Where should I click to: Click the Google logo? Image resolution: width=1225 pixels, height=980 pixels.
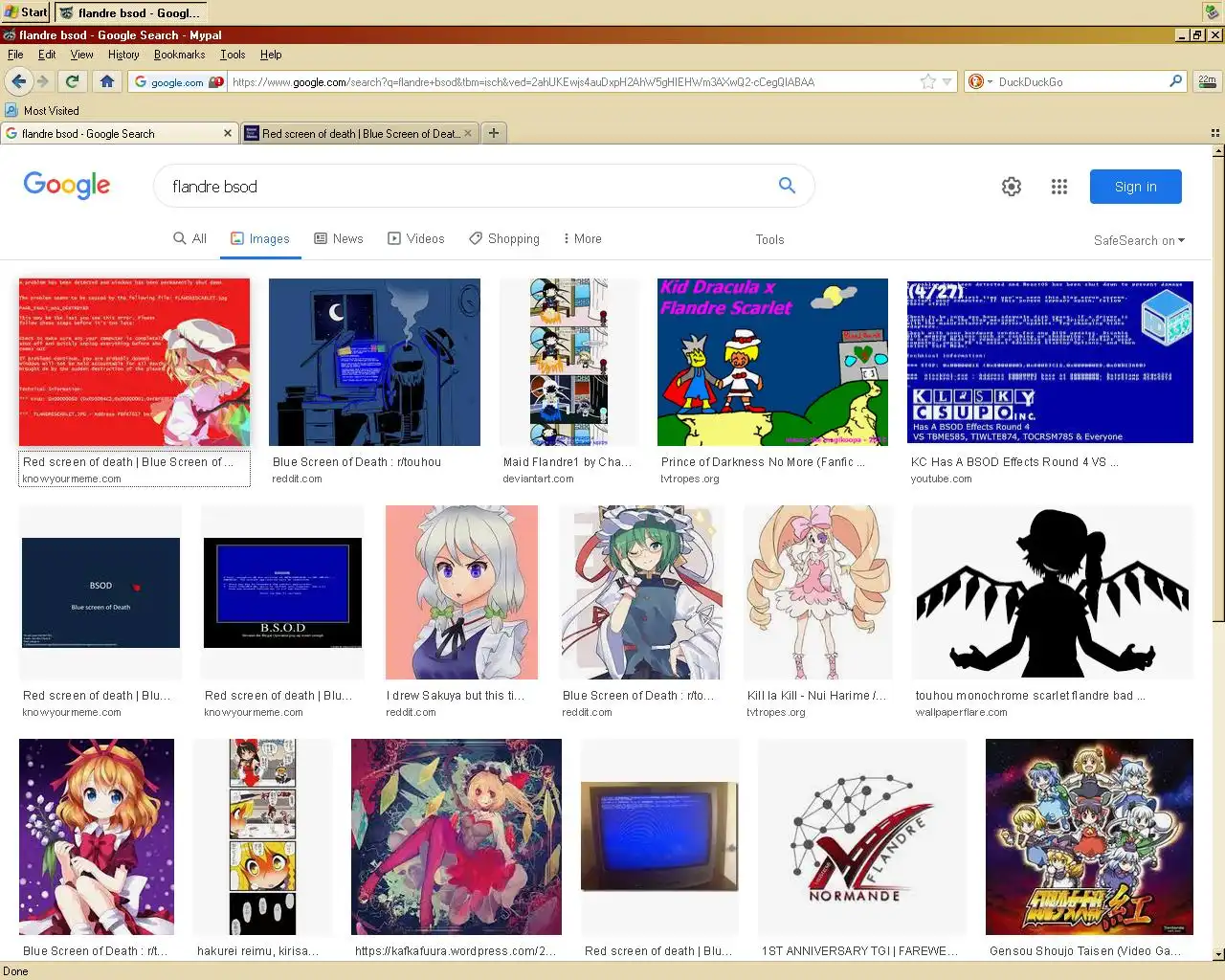67,186
